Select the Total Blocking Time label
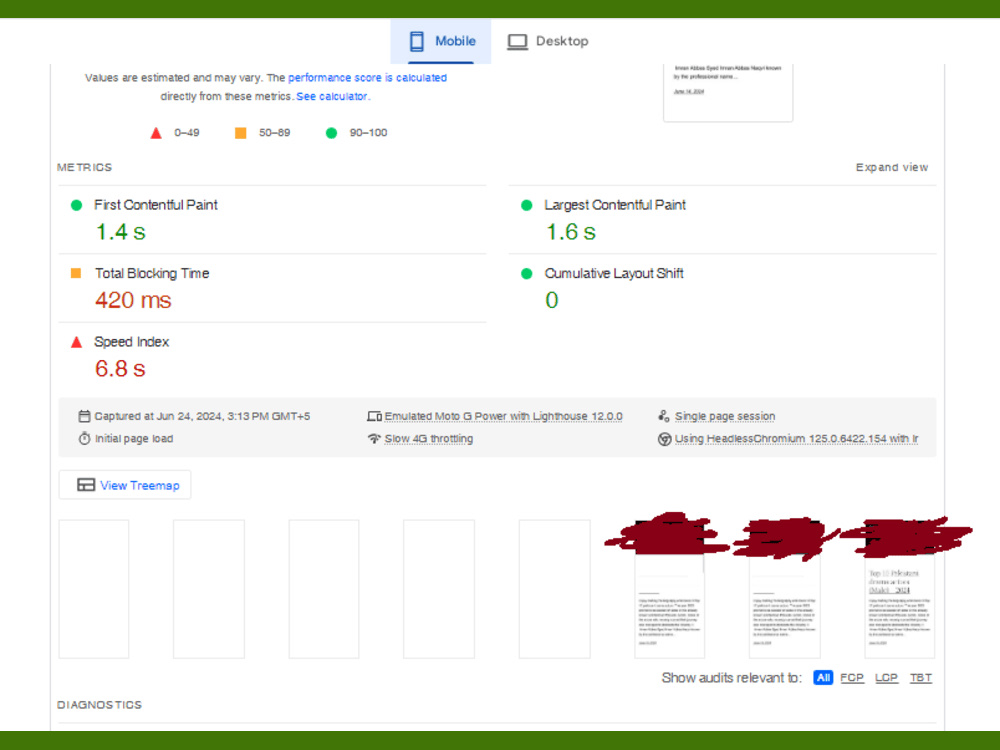This screenshot has width=1000, height=750. [x=152, y=273]
